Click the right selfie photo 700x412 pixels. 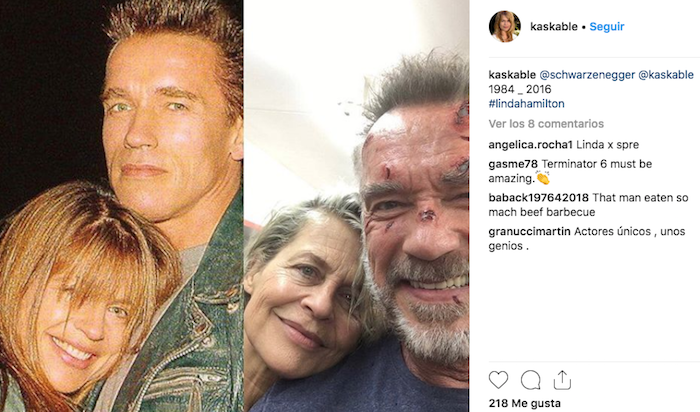click(x=356, y=206)
